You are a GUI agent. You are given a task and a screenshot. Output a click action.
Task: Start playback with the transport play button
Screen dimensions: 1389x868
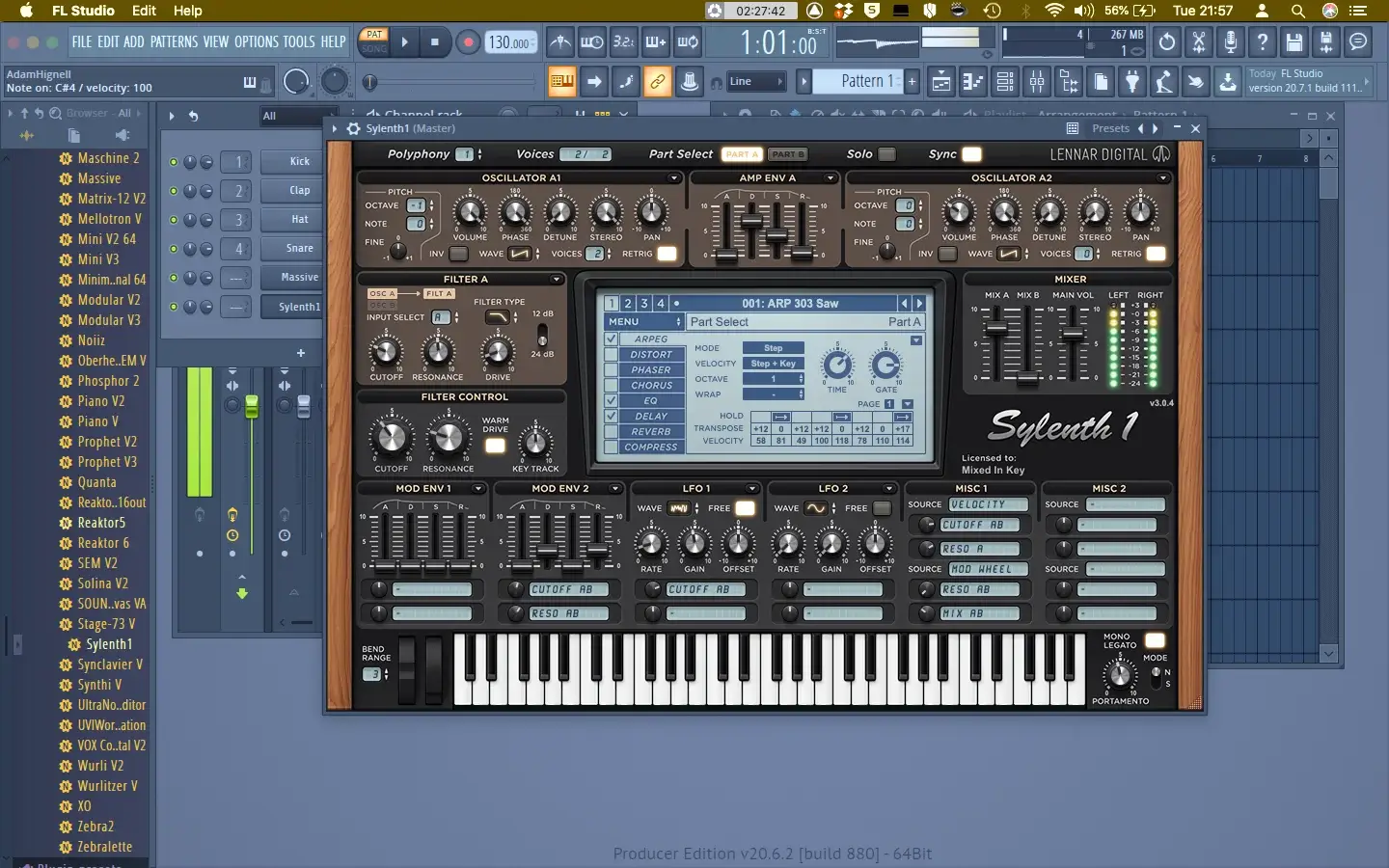[x=404, y=42]
